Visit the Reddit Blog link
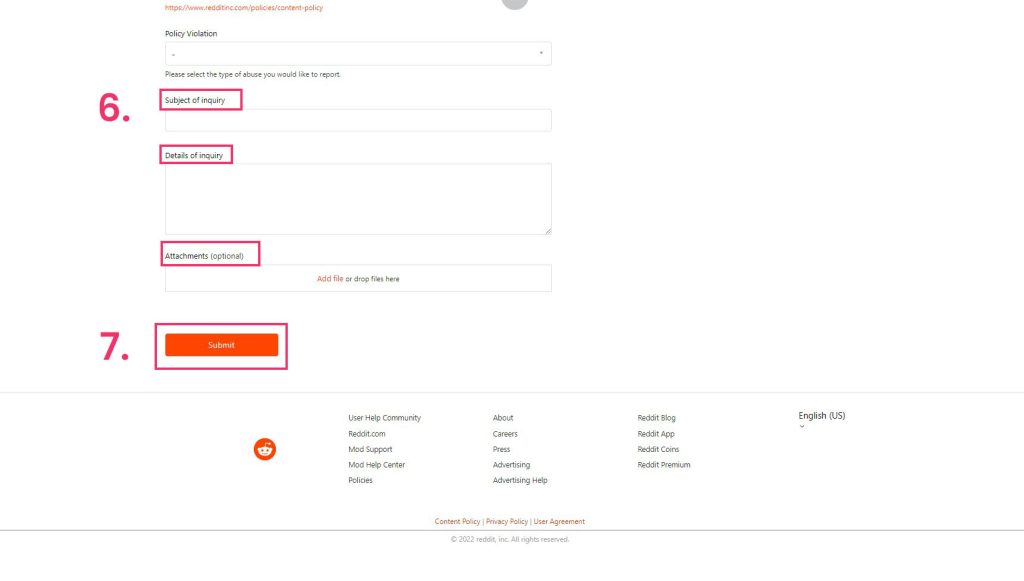Viewport: 1024px width, 581px height. 656,418
